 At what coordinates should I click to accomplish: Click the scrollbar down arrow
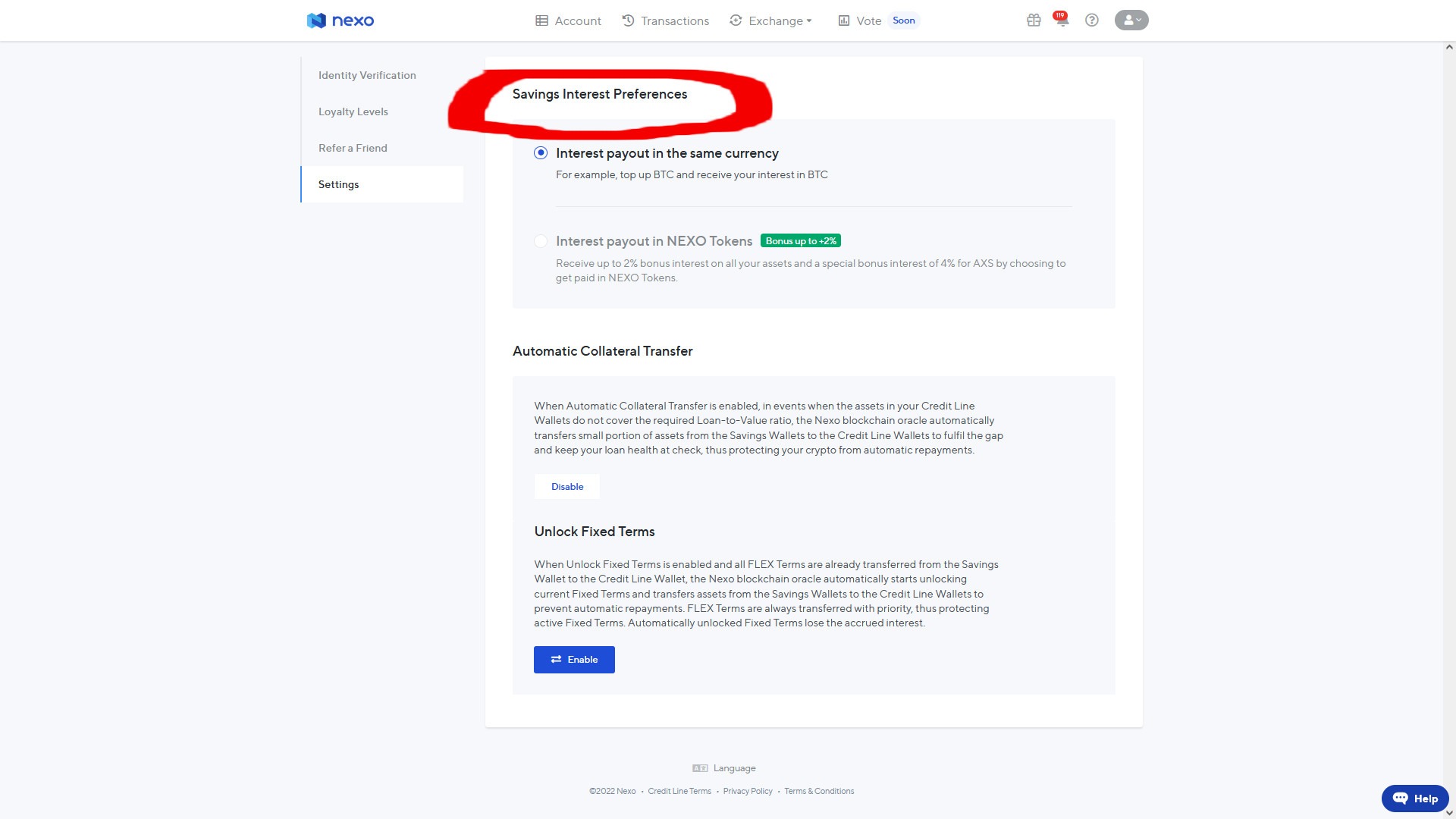click(x=1449, y=813)
